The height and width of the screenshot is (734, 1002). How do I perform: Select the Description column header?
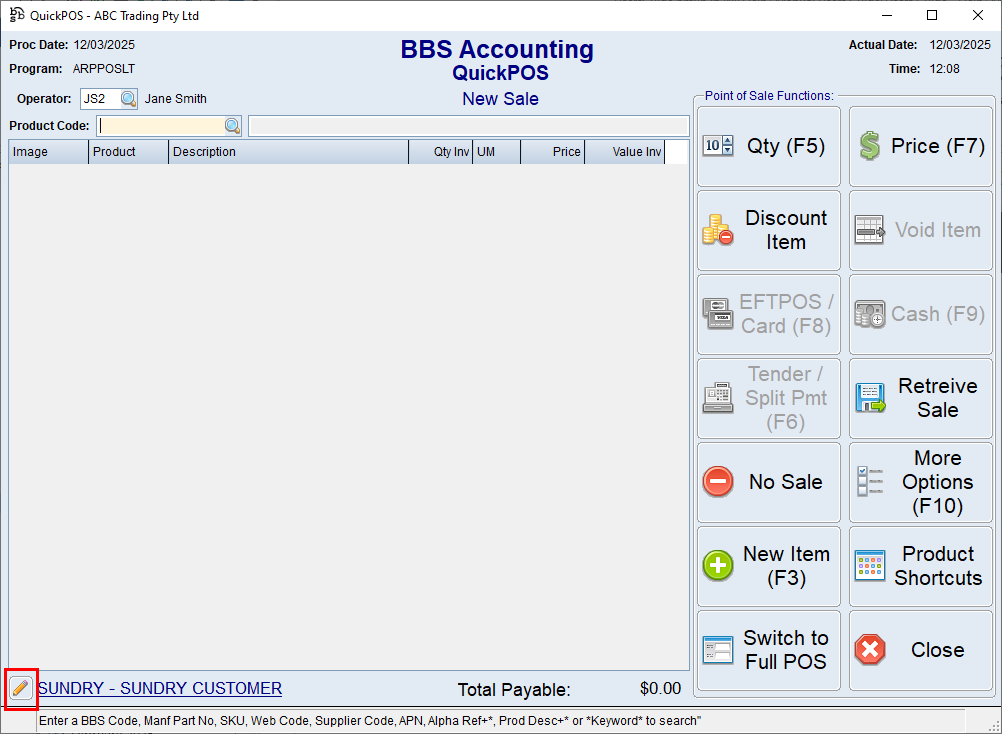[204, 152]
